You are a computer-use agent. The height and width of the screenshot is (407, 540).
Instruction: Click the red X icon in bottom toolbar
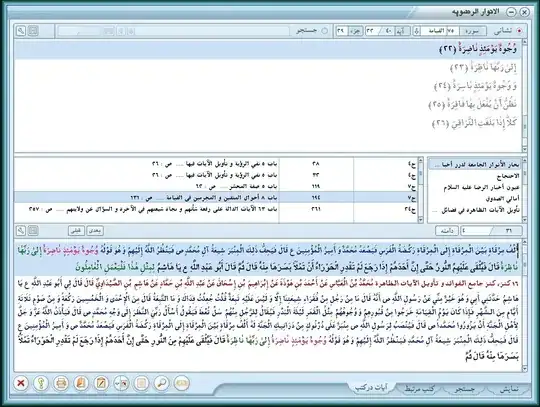[x=21, y=383]
